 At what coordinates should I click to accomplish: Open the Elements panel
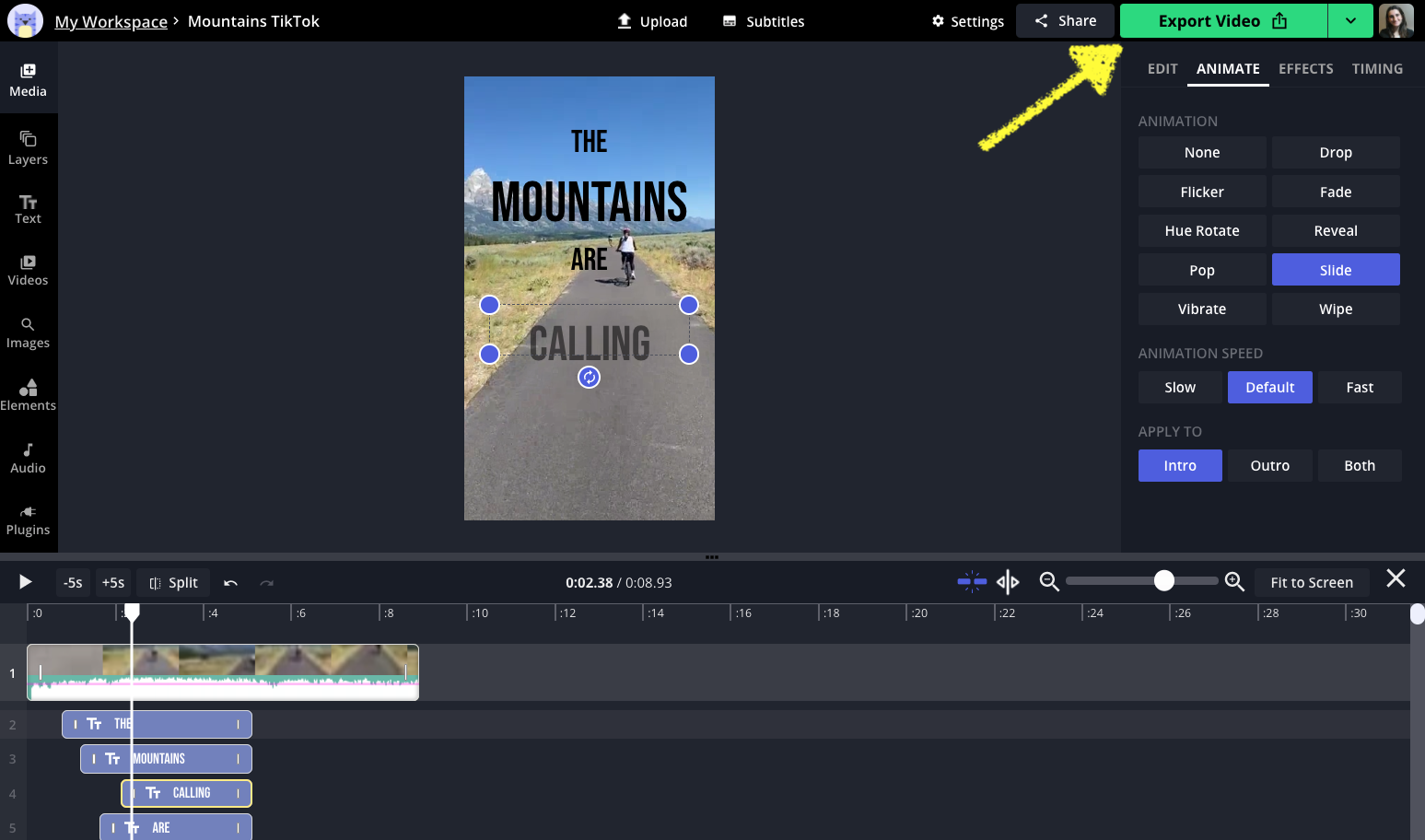click(28, 394)
